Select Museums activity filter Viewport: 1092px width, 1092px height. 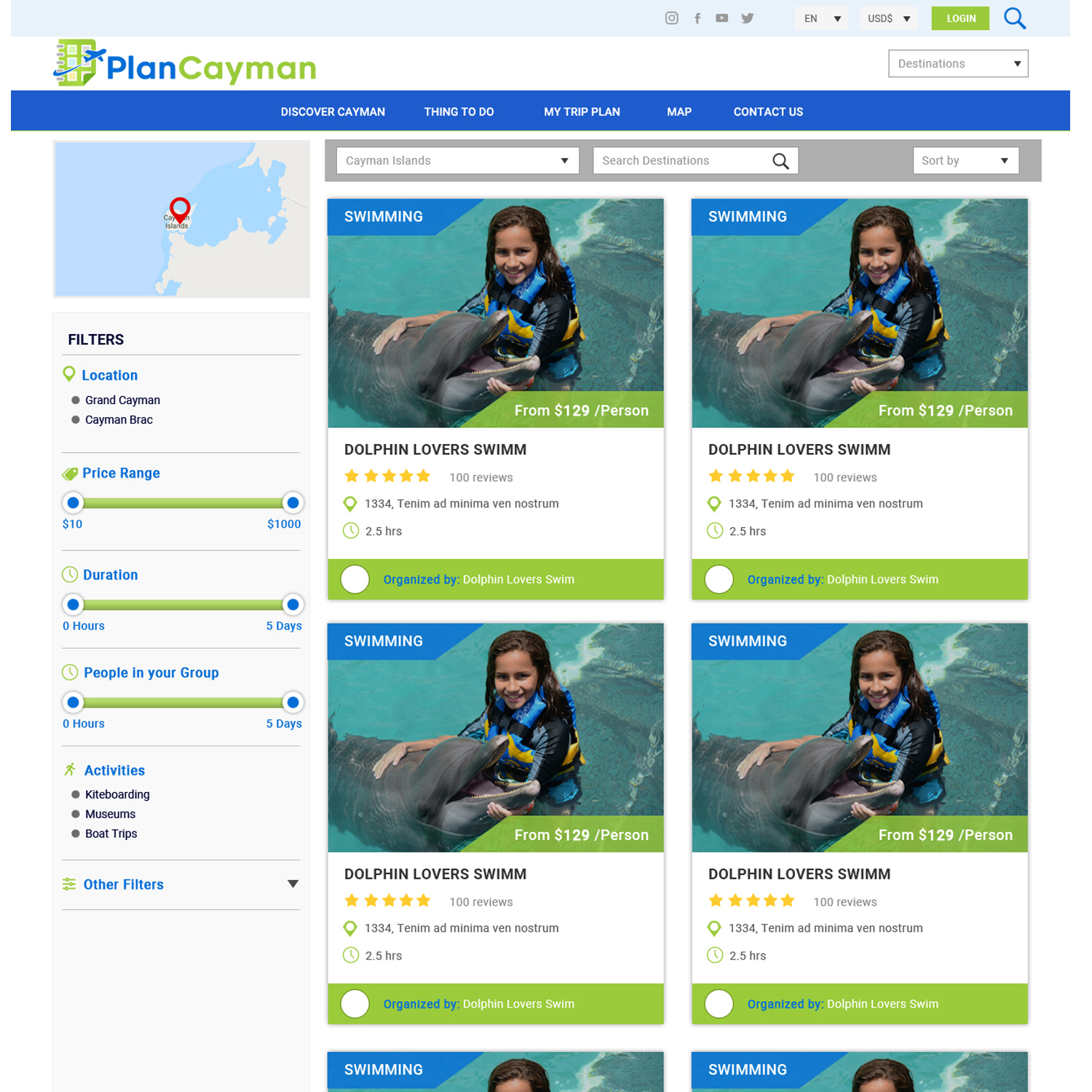pos(103,814)
